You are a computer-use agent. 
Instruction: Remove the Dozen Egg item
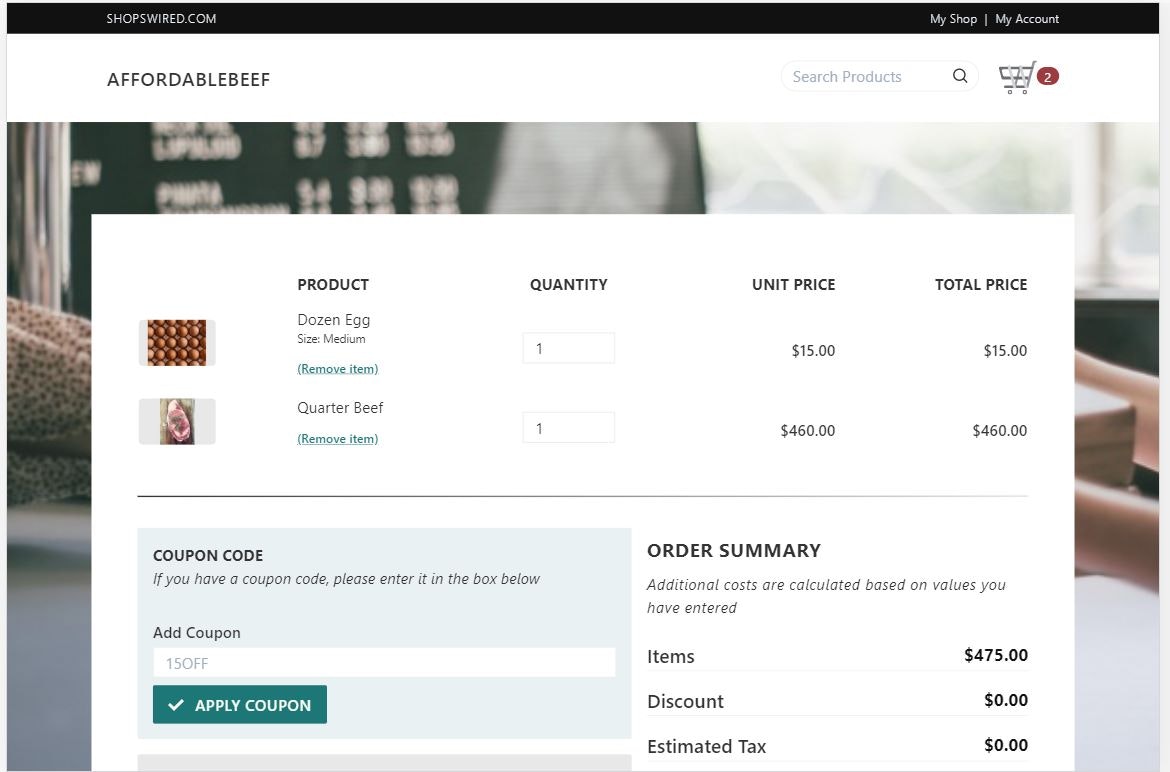click(337, 368)
